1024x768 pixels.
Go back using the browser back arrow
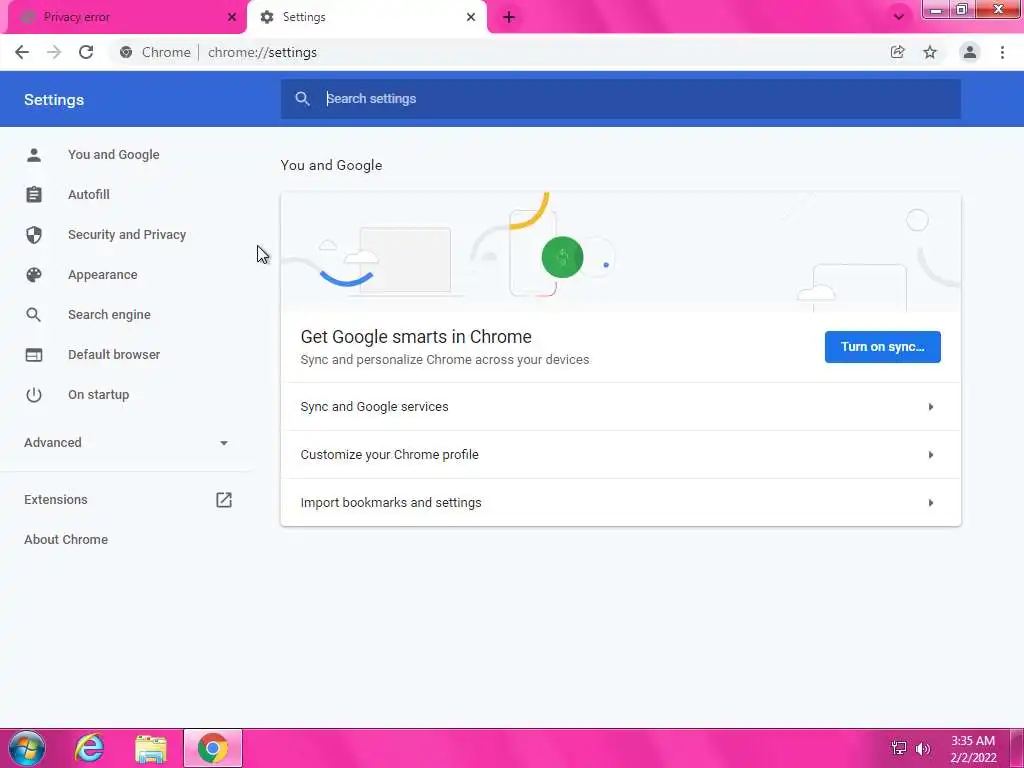(x=22, y=52)
